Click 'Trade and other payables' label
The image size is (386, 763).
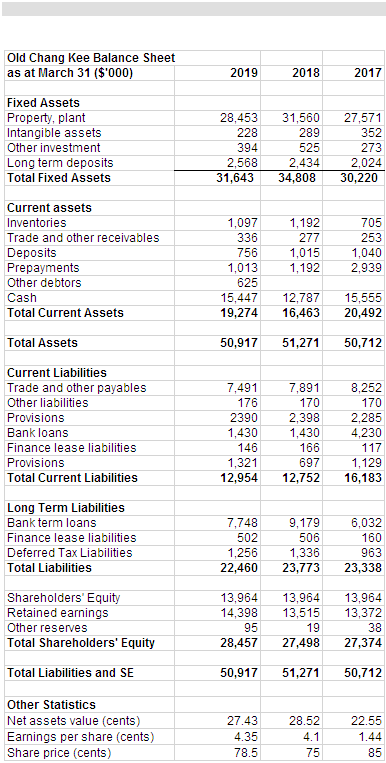pyautogui.click(x=76, y=388)
